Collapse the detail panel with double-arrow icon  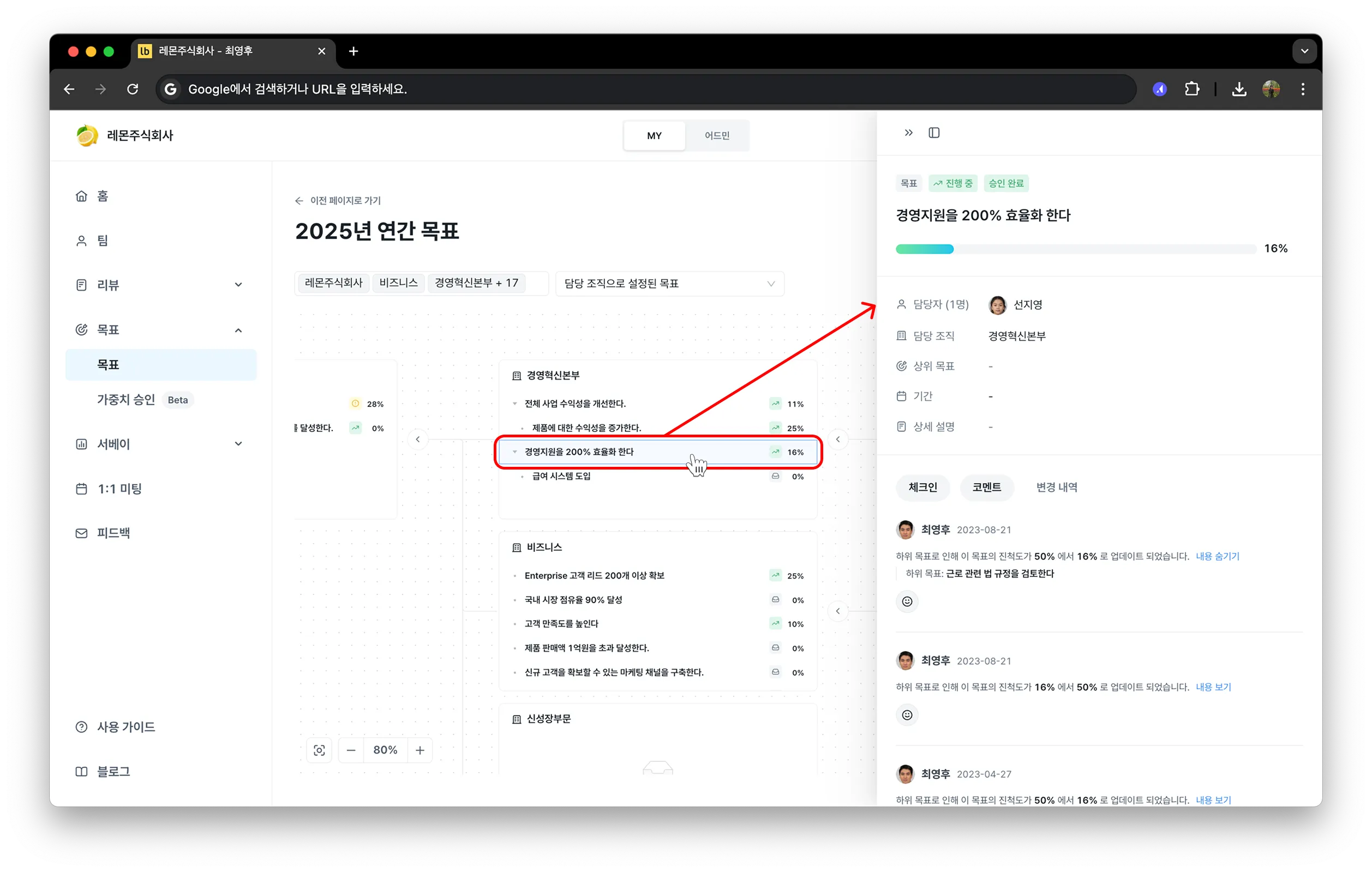909,133
